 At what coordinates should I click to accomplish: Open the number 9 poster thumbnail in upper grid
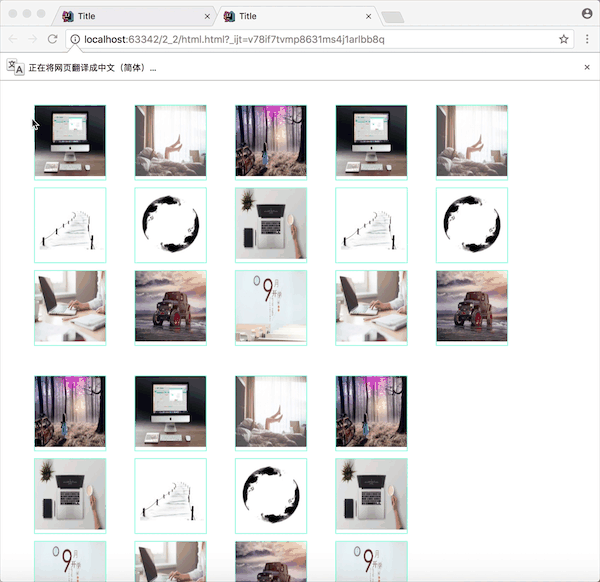(x=271, y=306)
